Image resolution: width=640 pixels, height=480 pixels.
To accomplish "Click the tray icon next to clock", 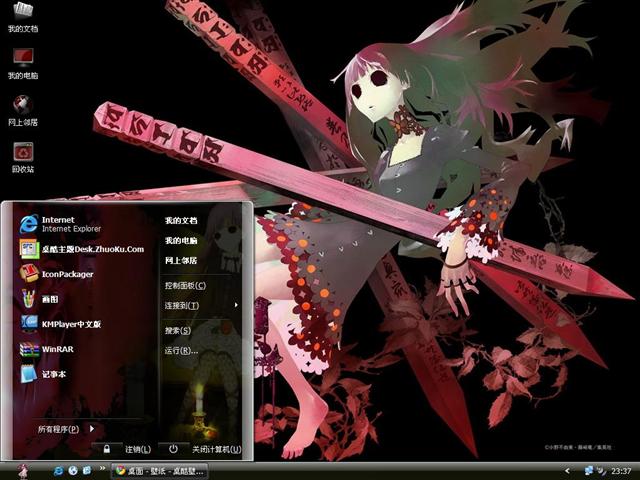I will [602, 471].
